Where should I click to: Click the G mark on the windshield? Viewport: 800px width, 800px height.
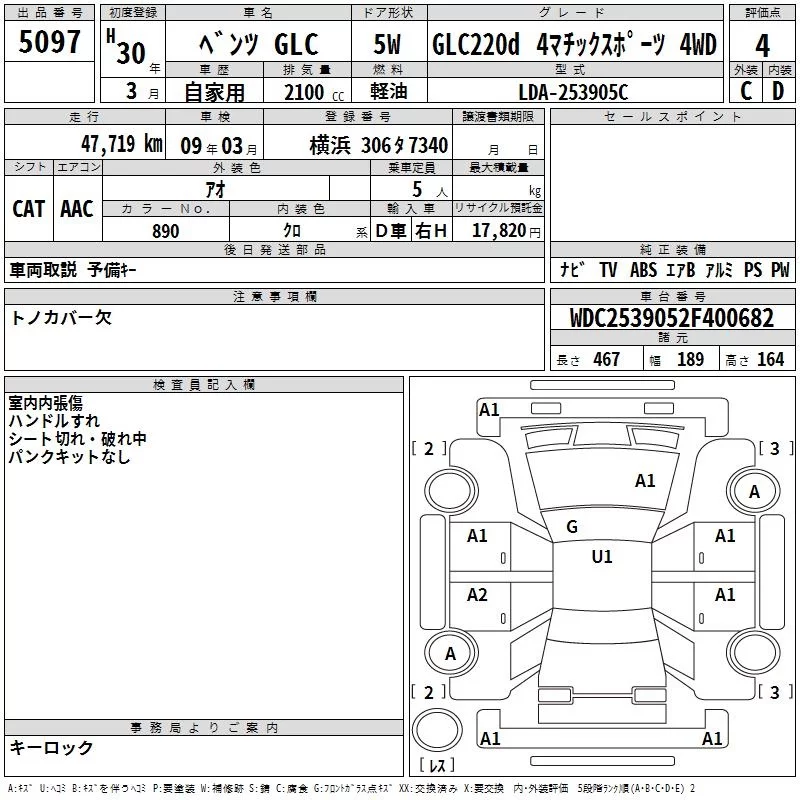(x=572, y=527)
